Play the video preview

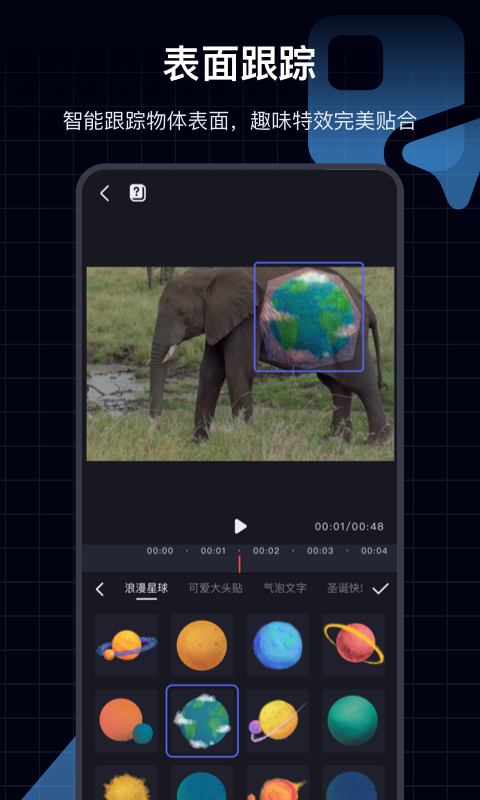point(240,526)
